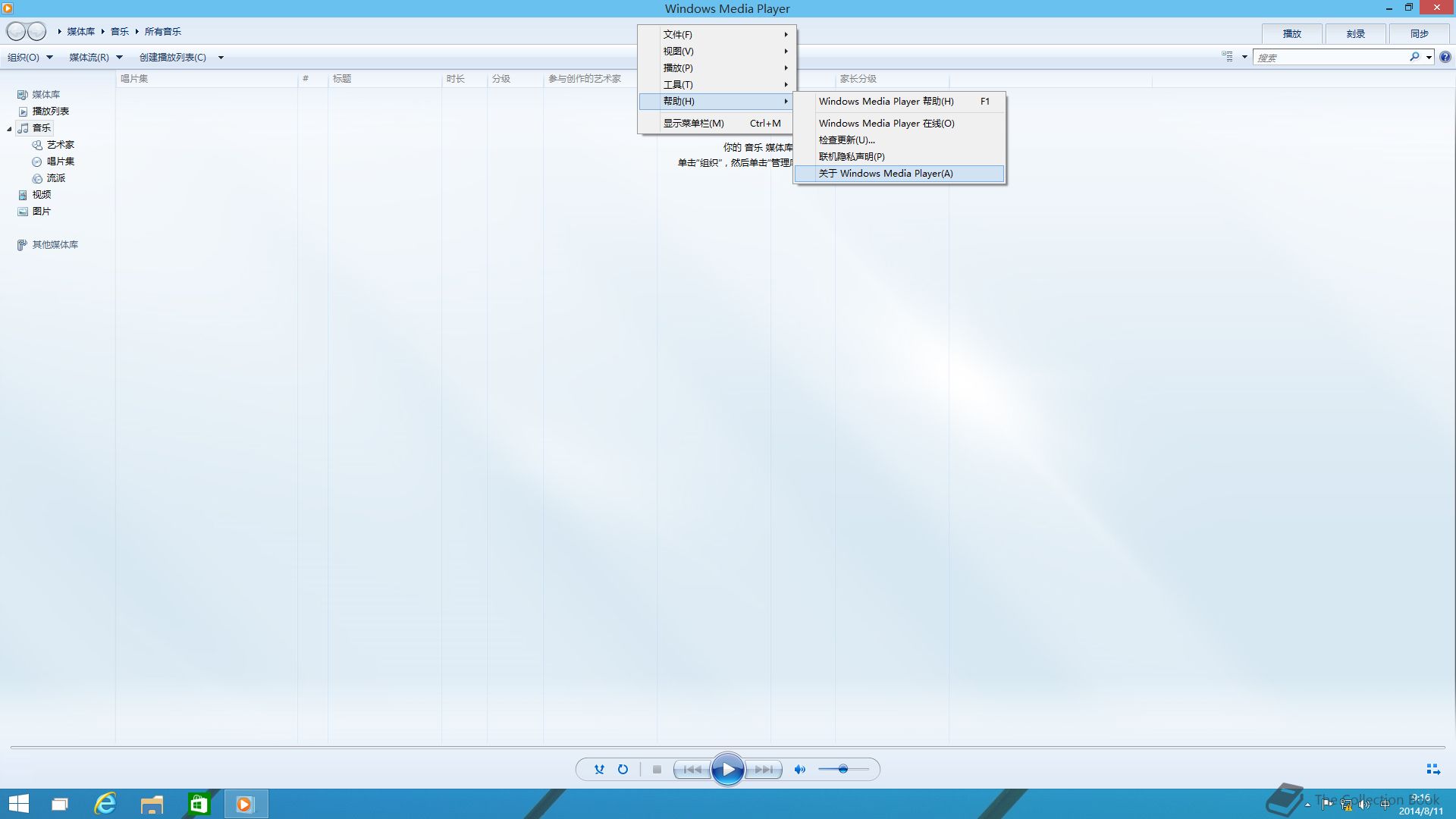Click 创建播放列表(C) button
1456x819 pixels.
click(173, 57)
